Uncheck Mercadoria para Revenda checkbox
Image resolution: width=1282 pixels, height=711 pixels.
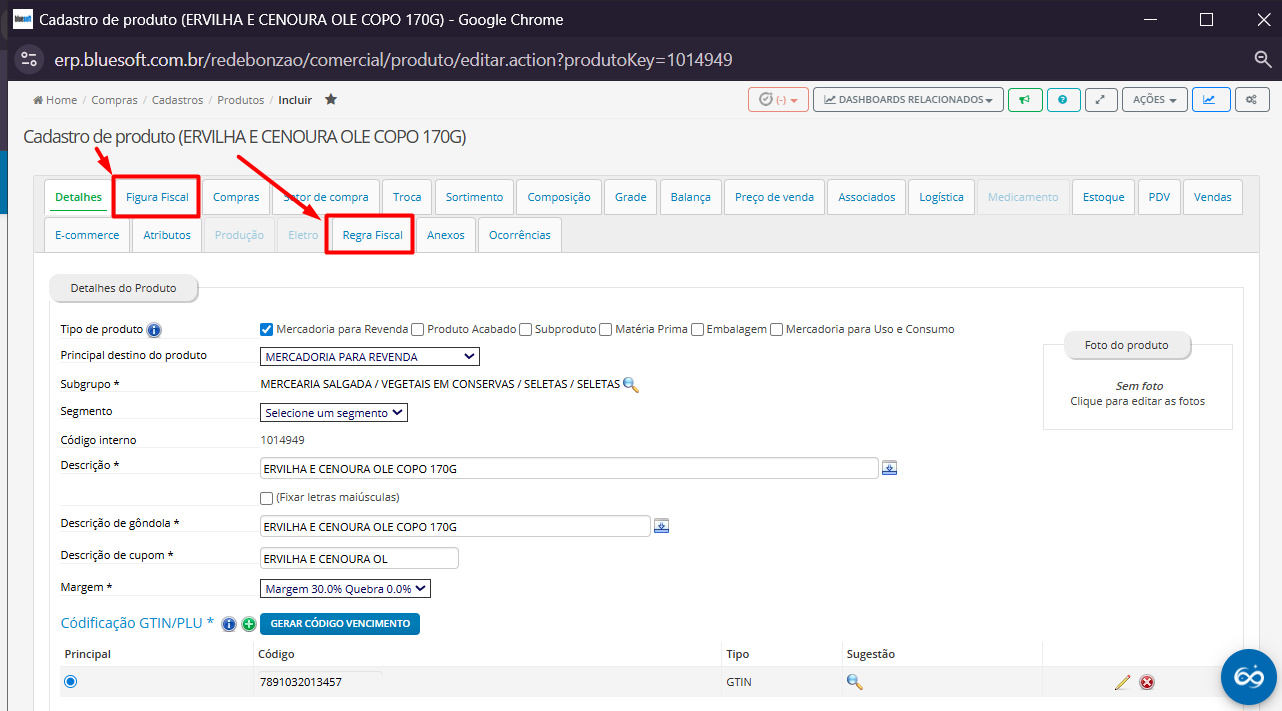click(267, 329)
